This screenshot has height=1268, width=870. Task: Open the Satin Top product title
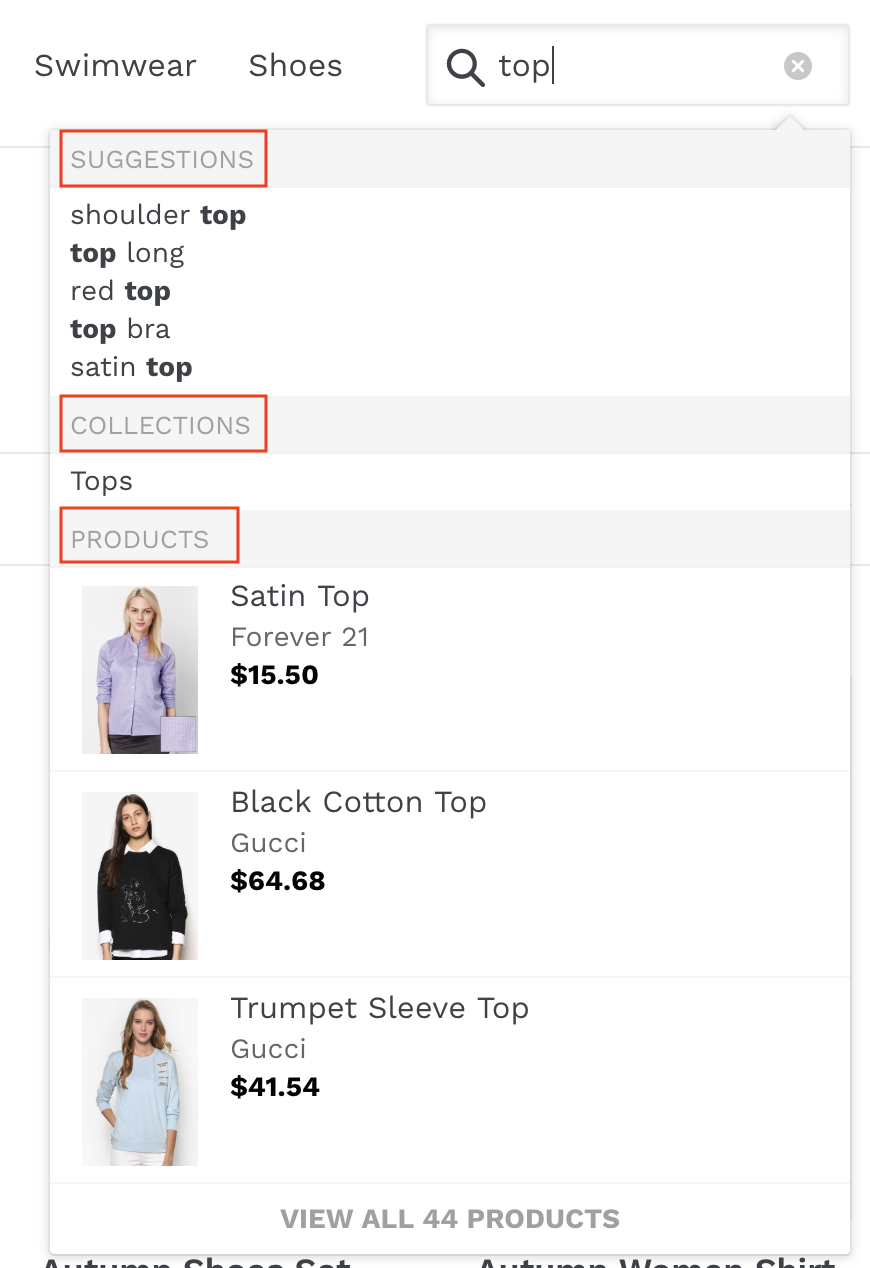pos(300,596)
